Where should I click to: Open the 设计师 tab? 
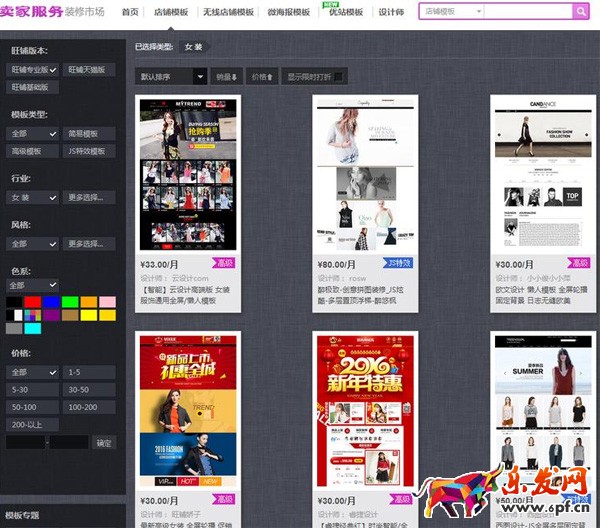(x=391, y=12)
